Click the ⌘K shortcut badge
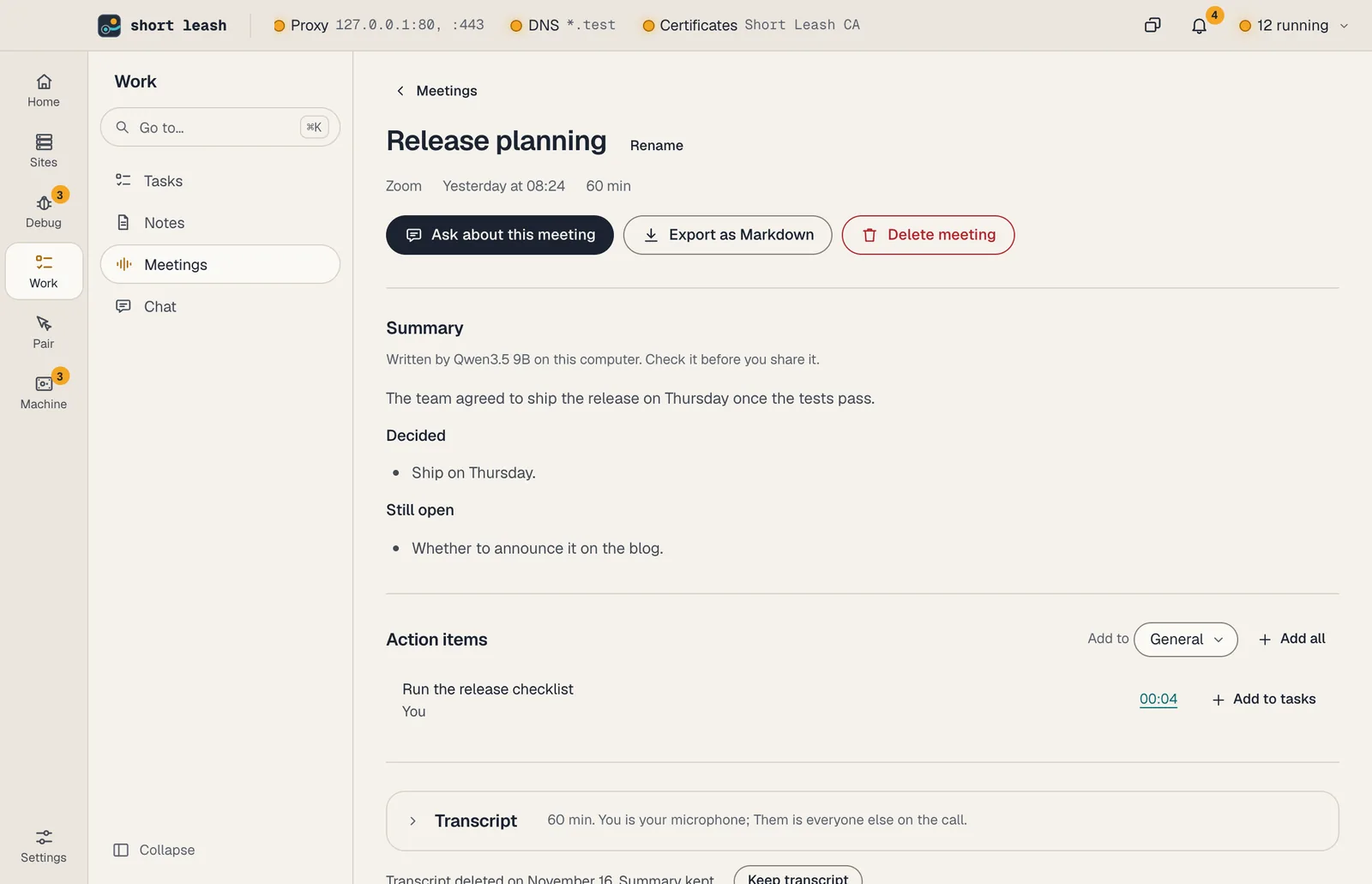Image resolution: width=1372 pixels, height=884 pixels. tap(314, 127)
